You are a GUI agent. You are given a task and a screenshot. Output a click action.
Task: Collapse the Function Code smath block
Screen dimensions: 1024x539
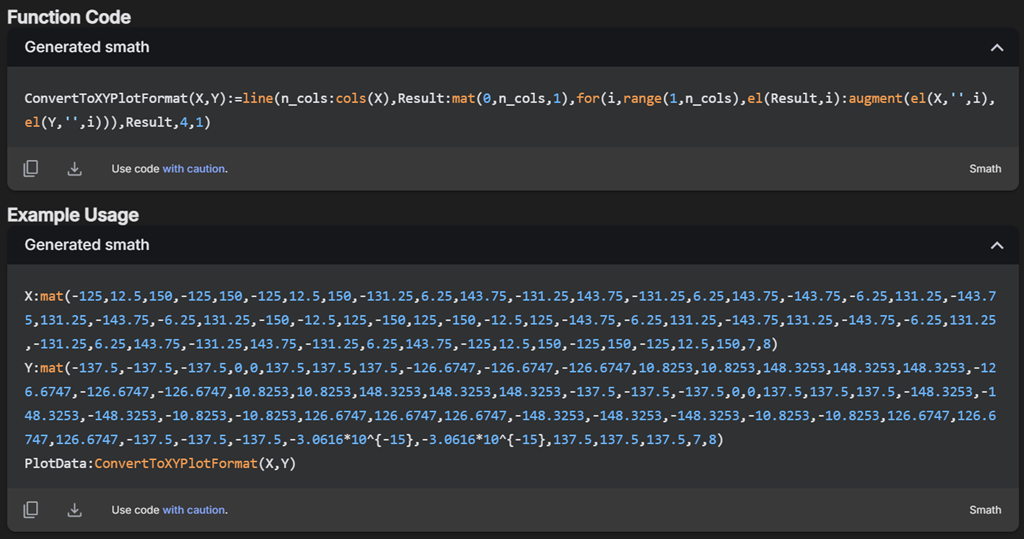point(996,47)
